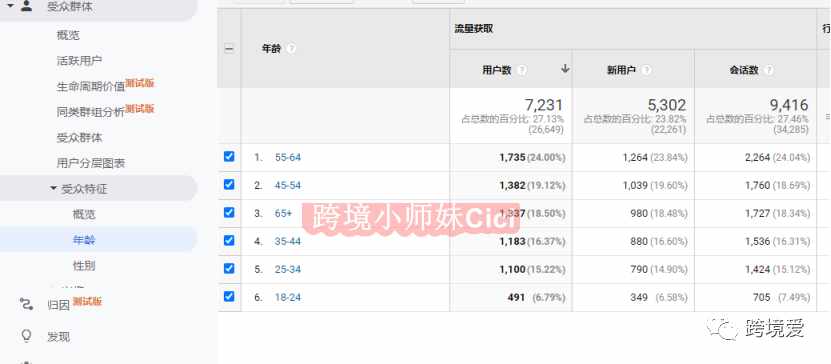Click 1,424 sessions cell

(757, 270)
